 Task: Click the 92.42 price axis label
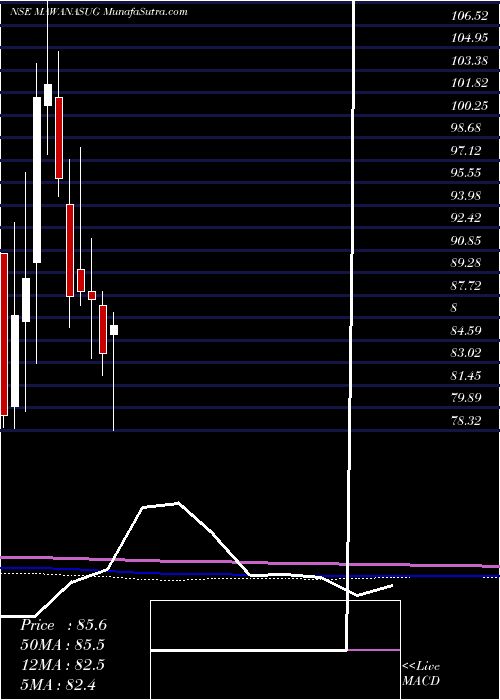[467, 218]
